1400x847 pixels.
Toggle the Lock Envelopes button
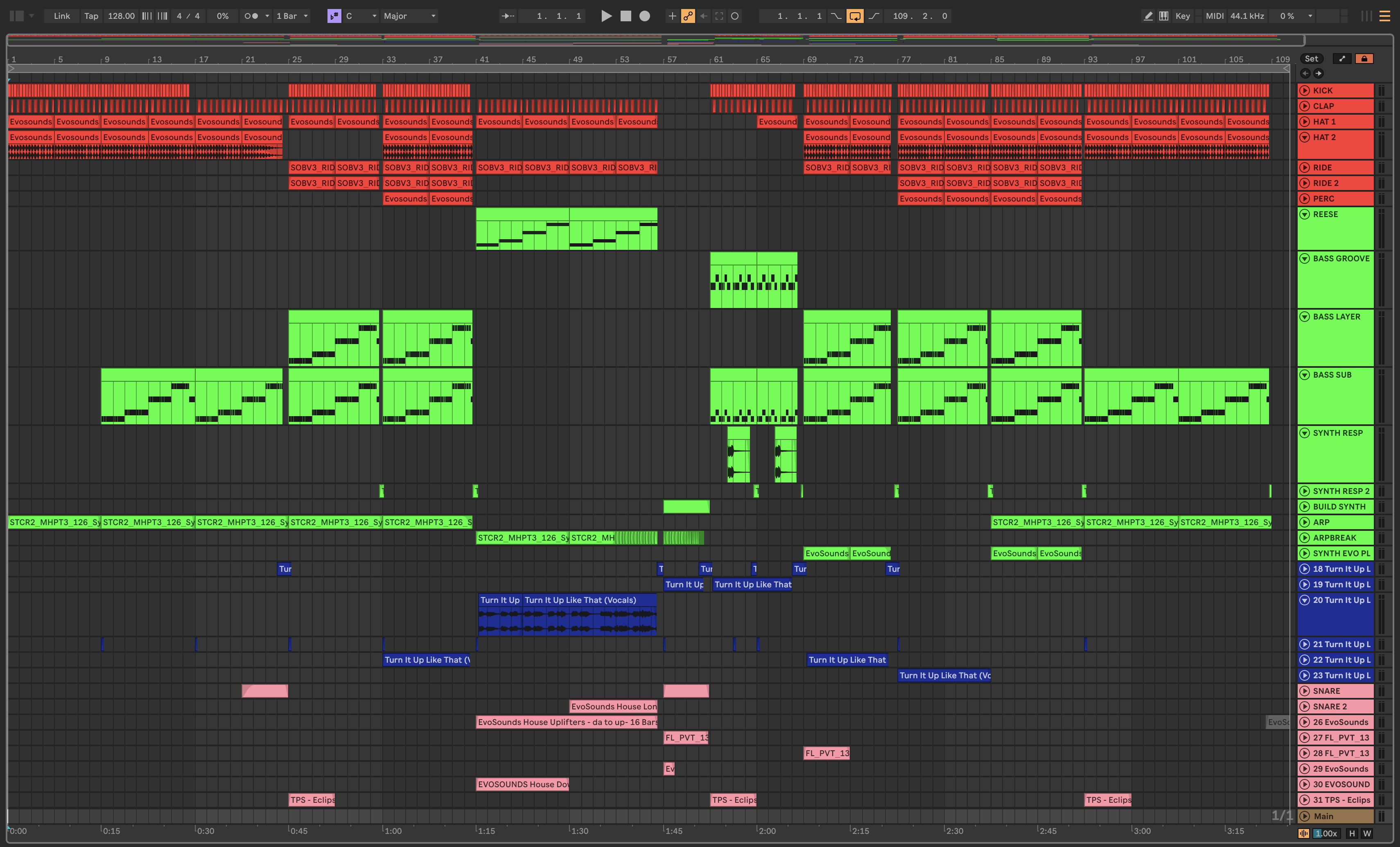[x=1364, y=59]
